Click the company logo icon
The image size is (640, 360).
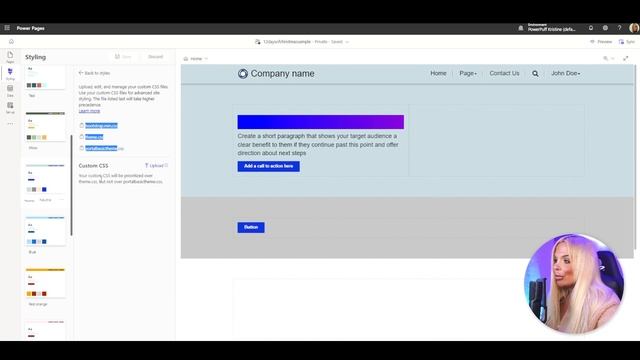[x=243, y=73]
